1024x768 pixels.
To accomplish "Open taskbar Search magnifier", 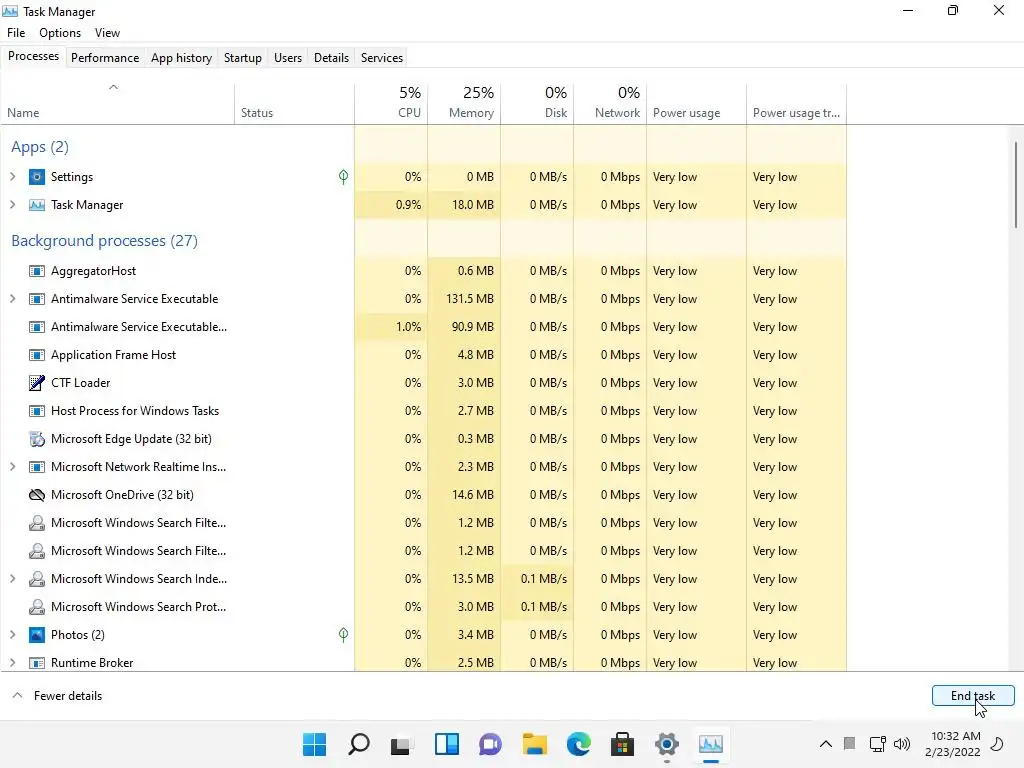I will 359,744.
